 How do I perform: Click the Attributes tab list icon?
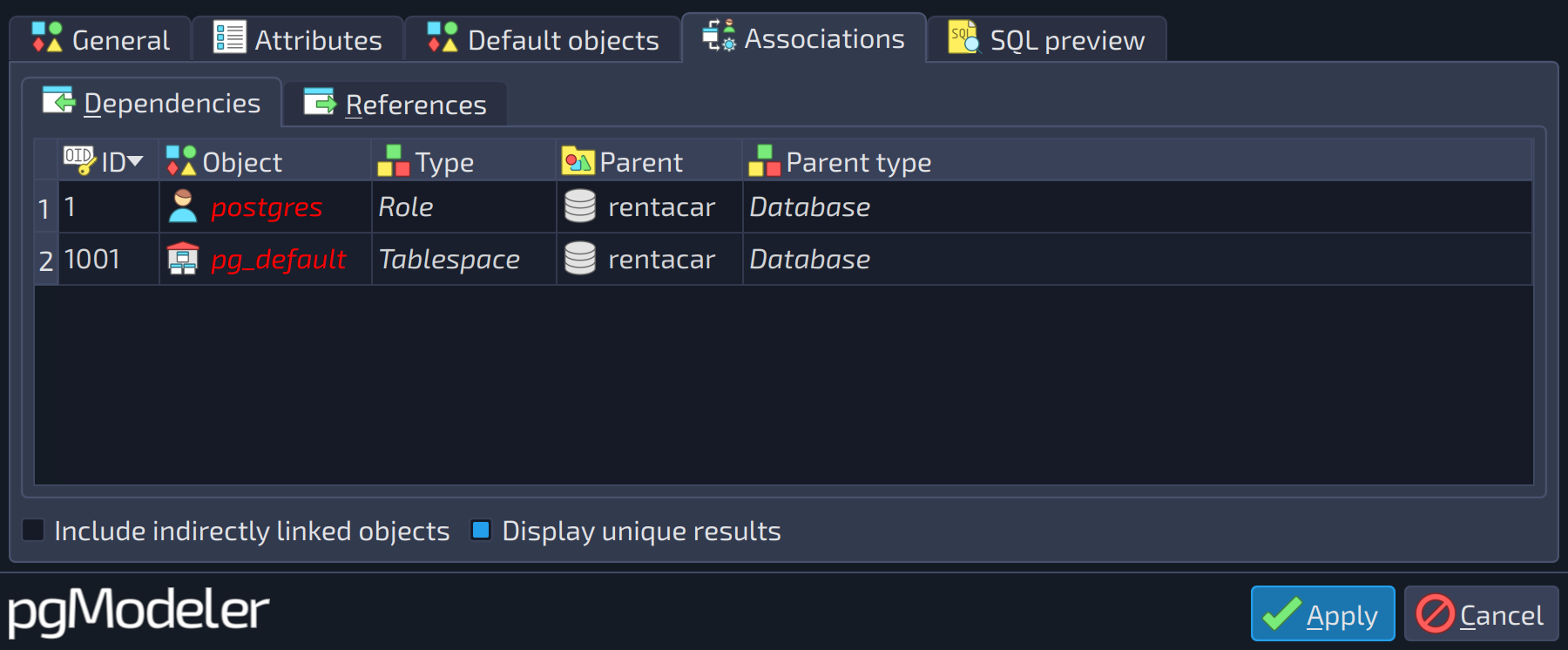tap(230, 37)
